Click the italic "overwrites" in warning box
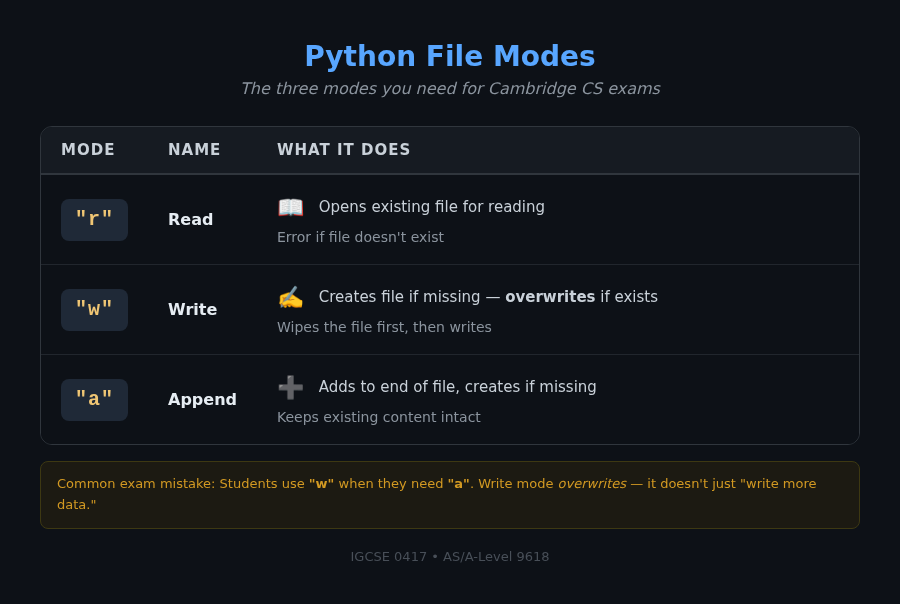The height and width of the screenshot is (604, 900). tap(592, 484)
